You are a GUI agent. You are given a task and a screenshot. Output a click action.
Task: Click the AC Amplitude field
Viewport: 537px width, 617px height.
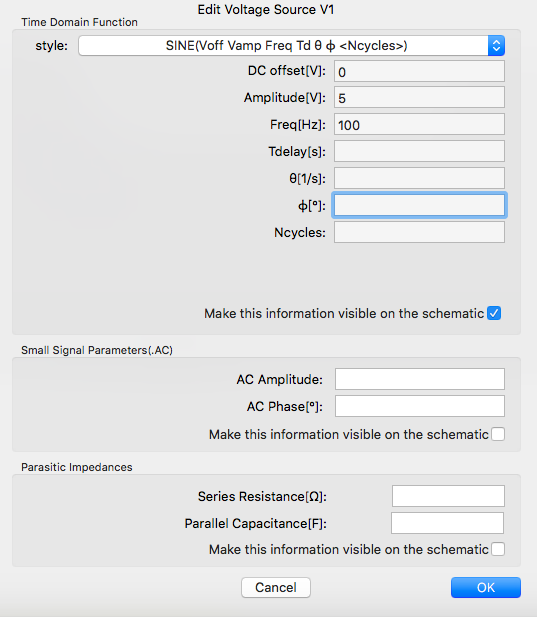pyautogui.click(x=420, y=379)
